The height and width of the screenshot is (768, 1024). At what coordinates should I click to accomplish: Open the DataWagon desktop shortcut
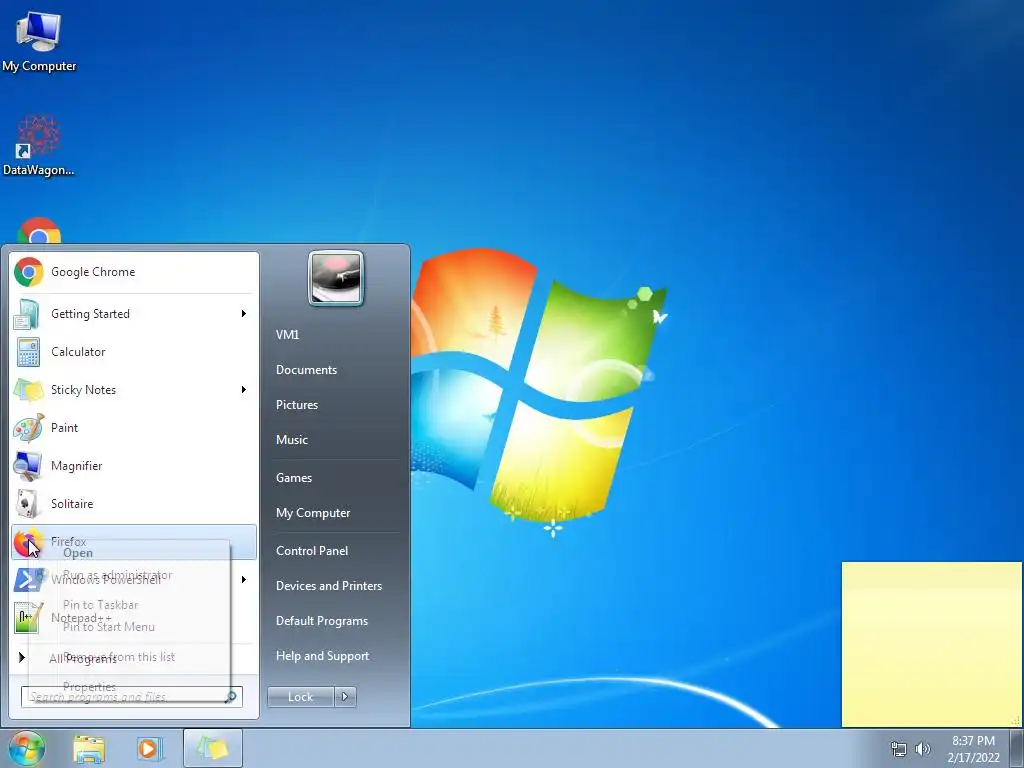point(39,145)
